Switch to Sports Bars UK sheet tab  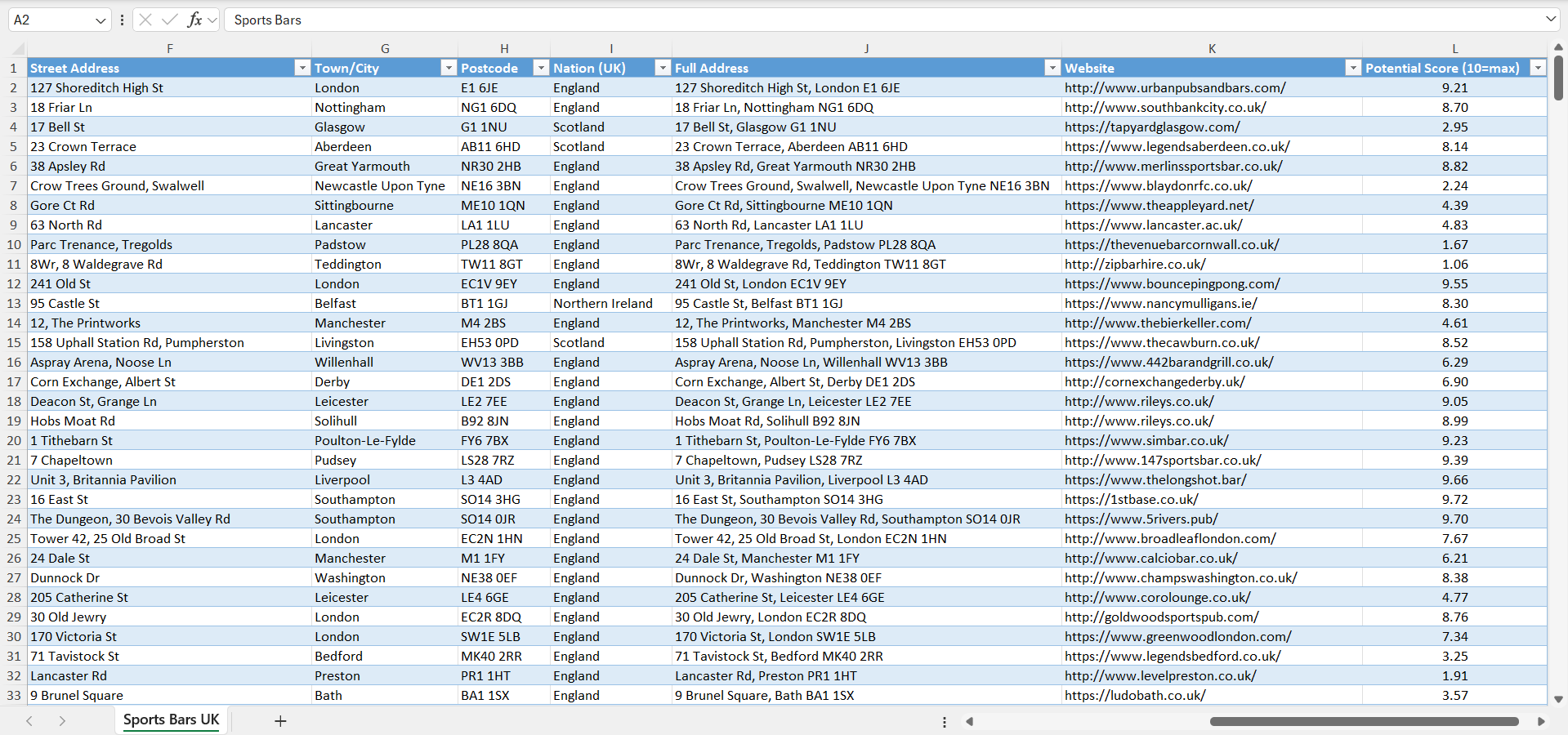click(x=171, y=719)
